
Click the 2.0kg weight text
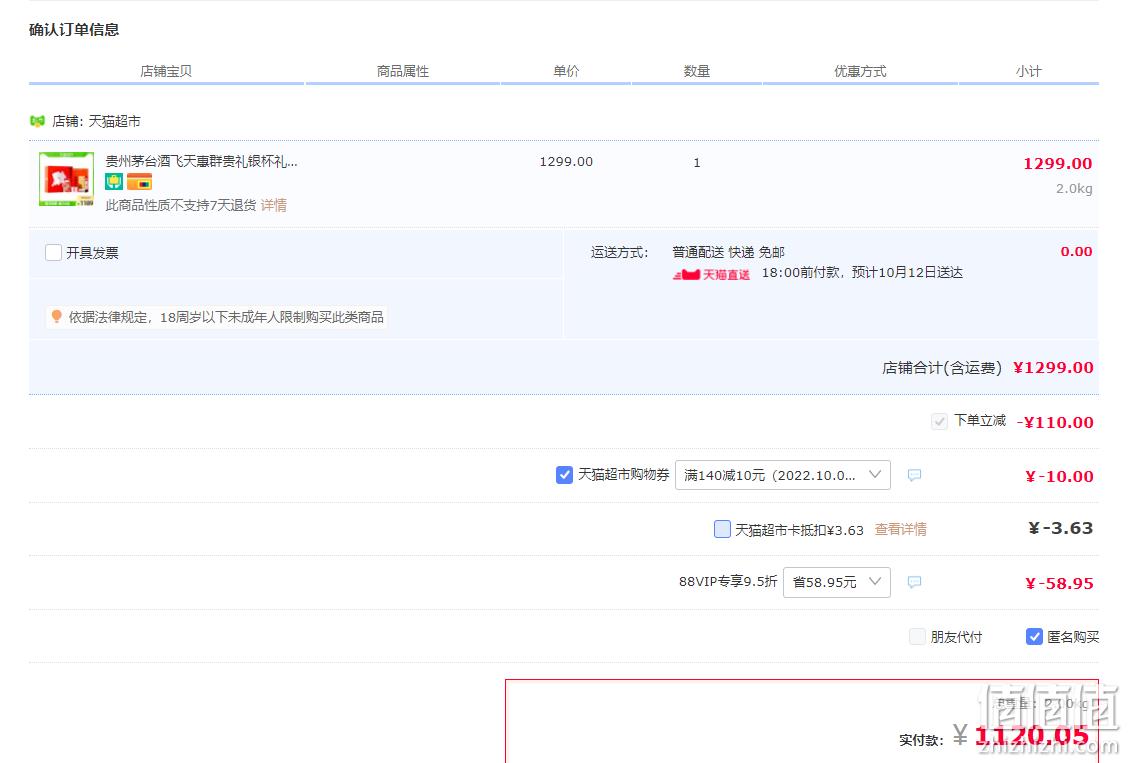tap(1074, 188)
